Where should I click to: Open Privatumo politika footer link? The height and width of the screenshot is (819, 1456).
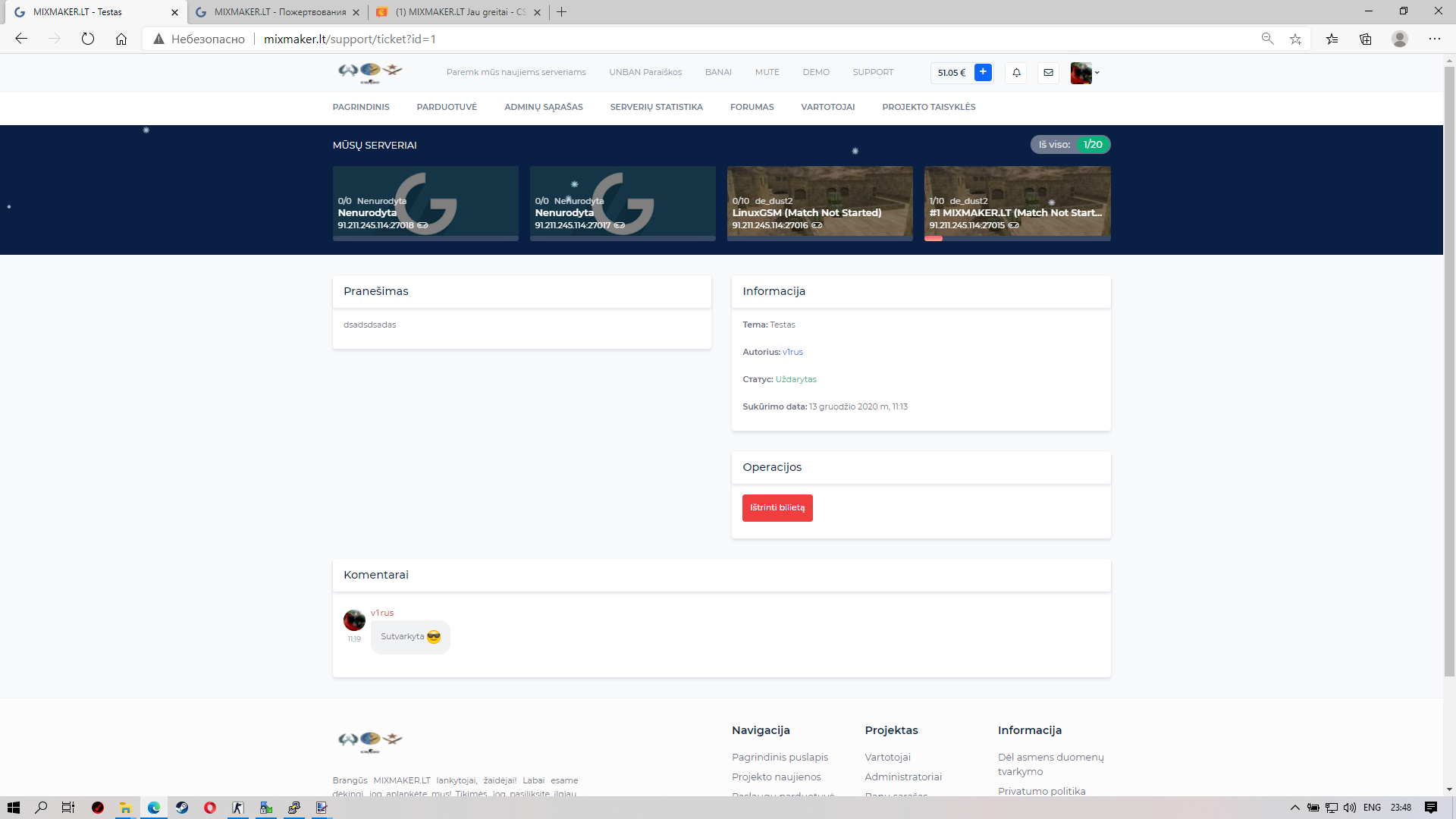(x=1041, y=791)
